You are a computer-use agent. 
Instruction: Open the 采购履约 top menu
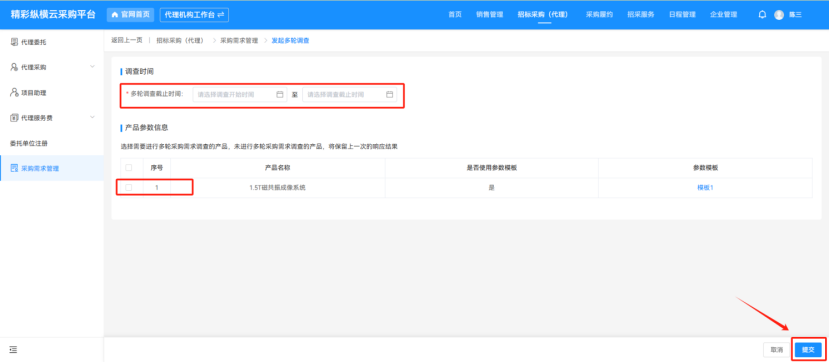[600, 15]
